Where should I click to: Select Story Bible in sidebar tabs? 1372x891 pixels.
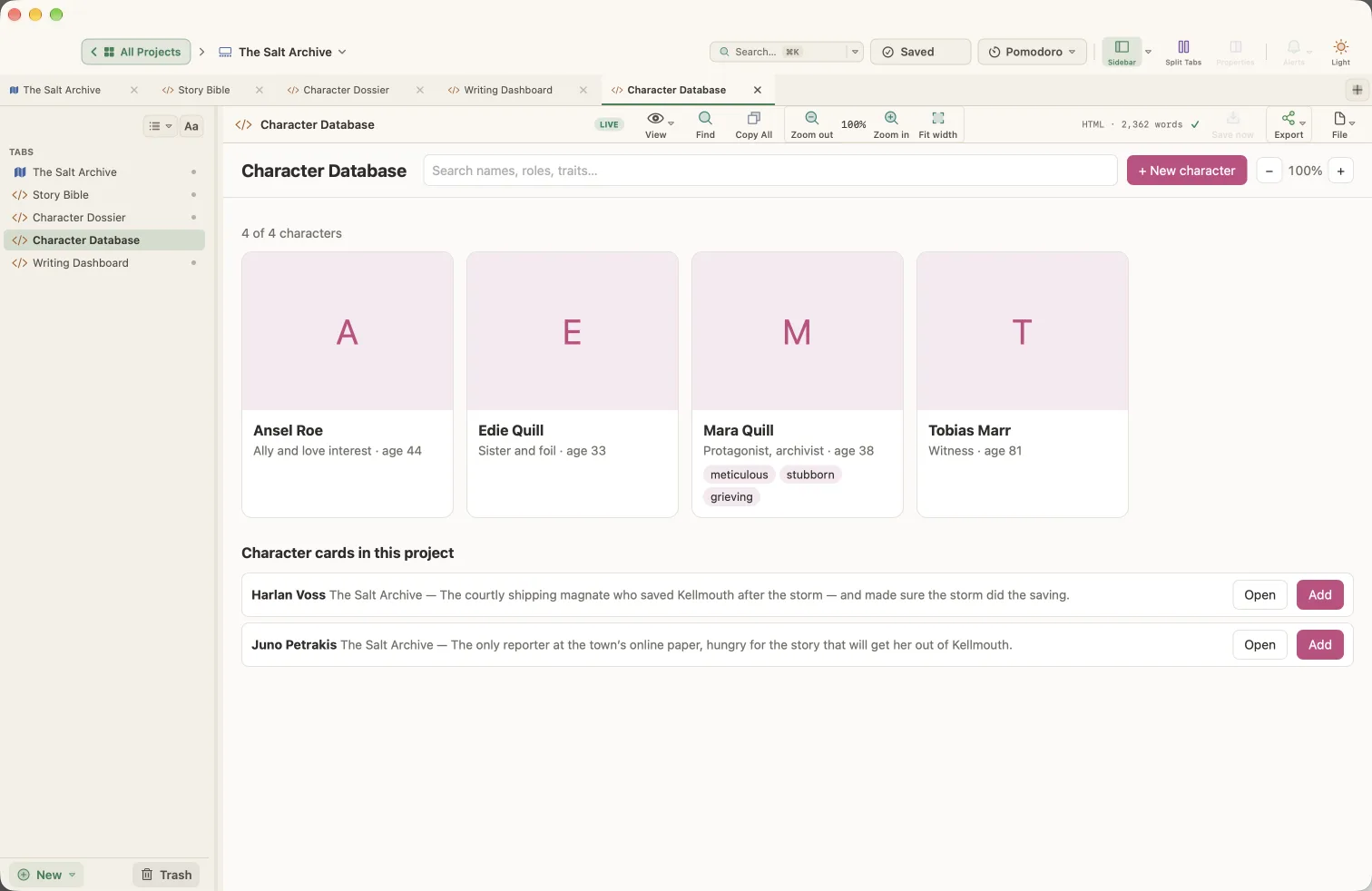[x=104, y=195]
